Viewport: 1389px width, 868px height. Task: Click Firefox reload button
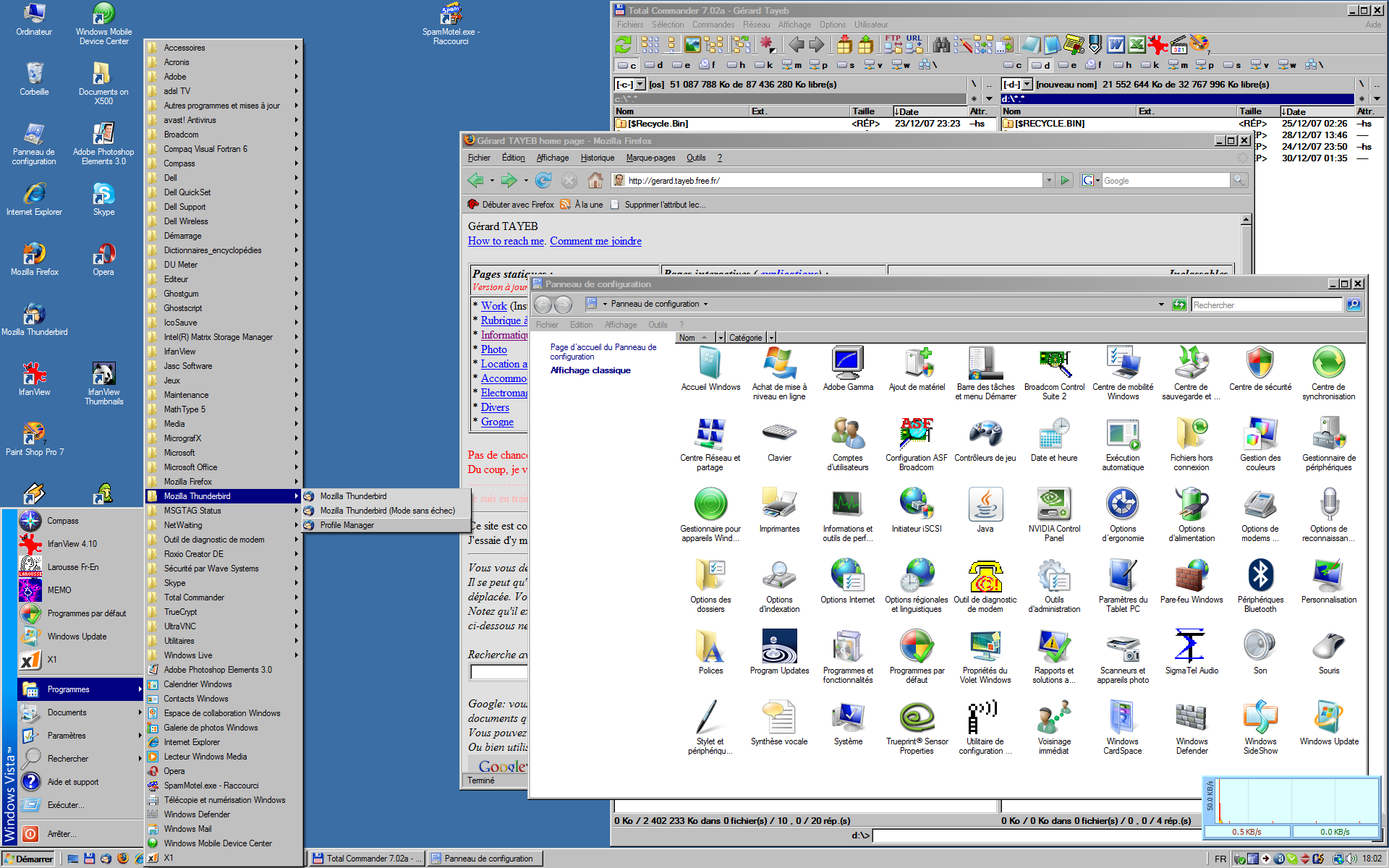(543, 180)
